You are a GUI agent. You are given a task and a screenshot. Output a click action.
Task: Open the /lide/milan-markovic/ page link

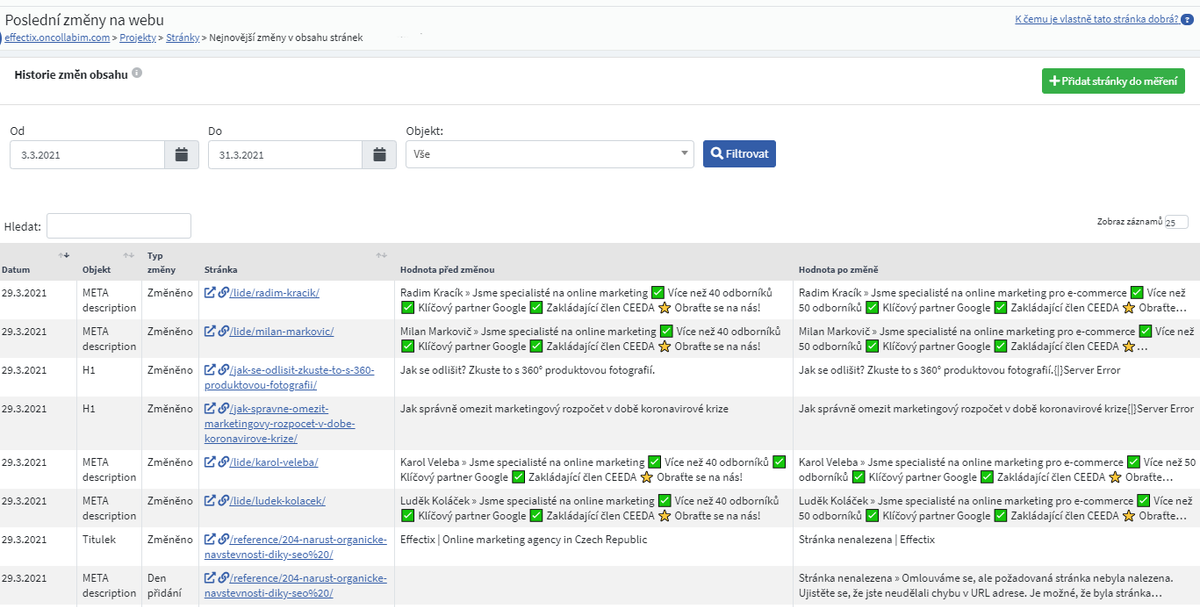click(x=282, y=332)
